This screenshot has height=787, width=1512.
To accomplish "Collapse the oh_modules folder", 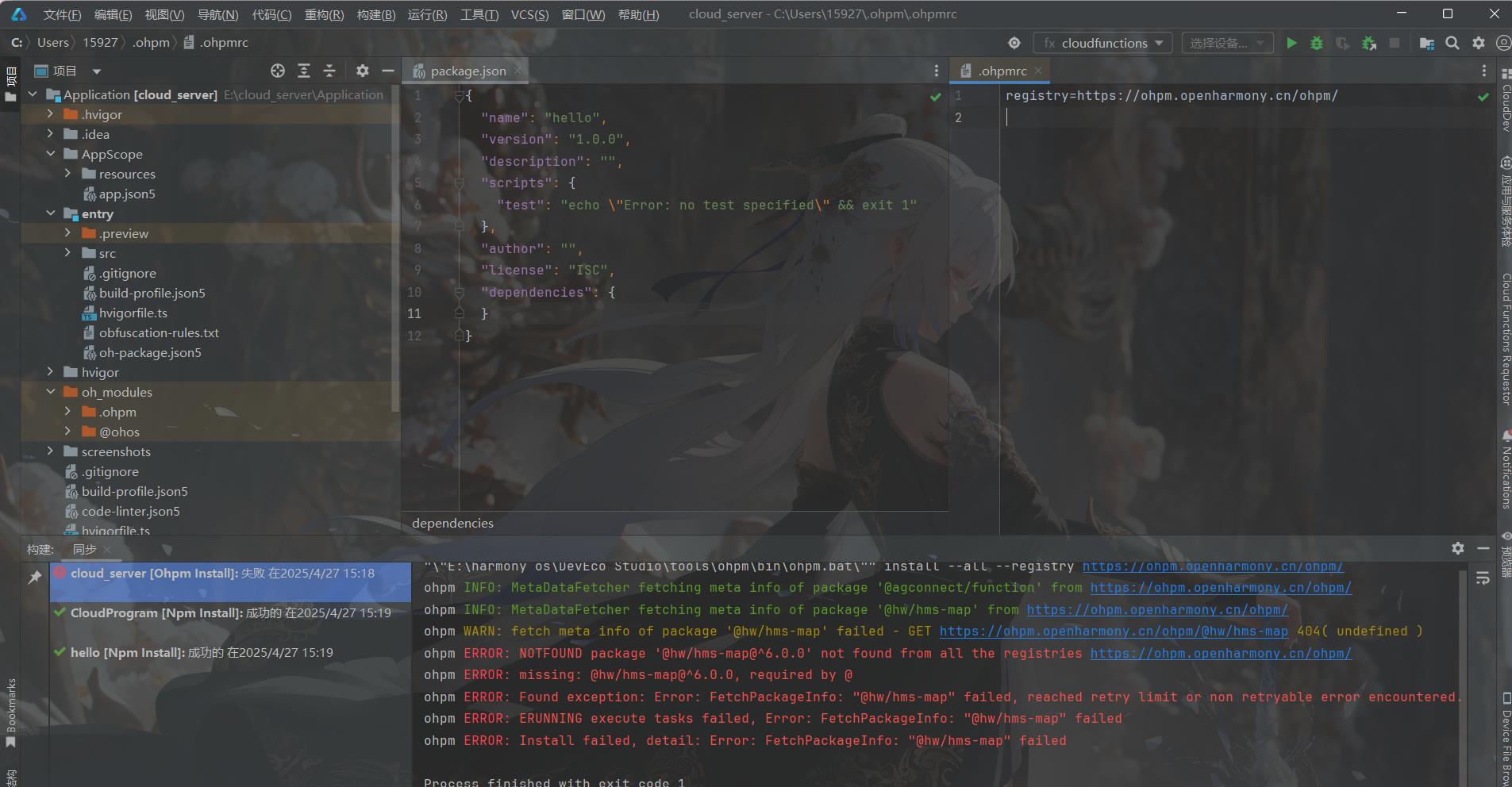I will point(50,392).
